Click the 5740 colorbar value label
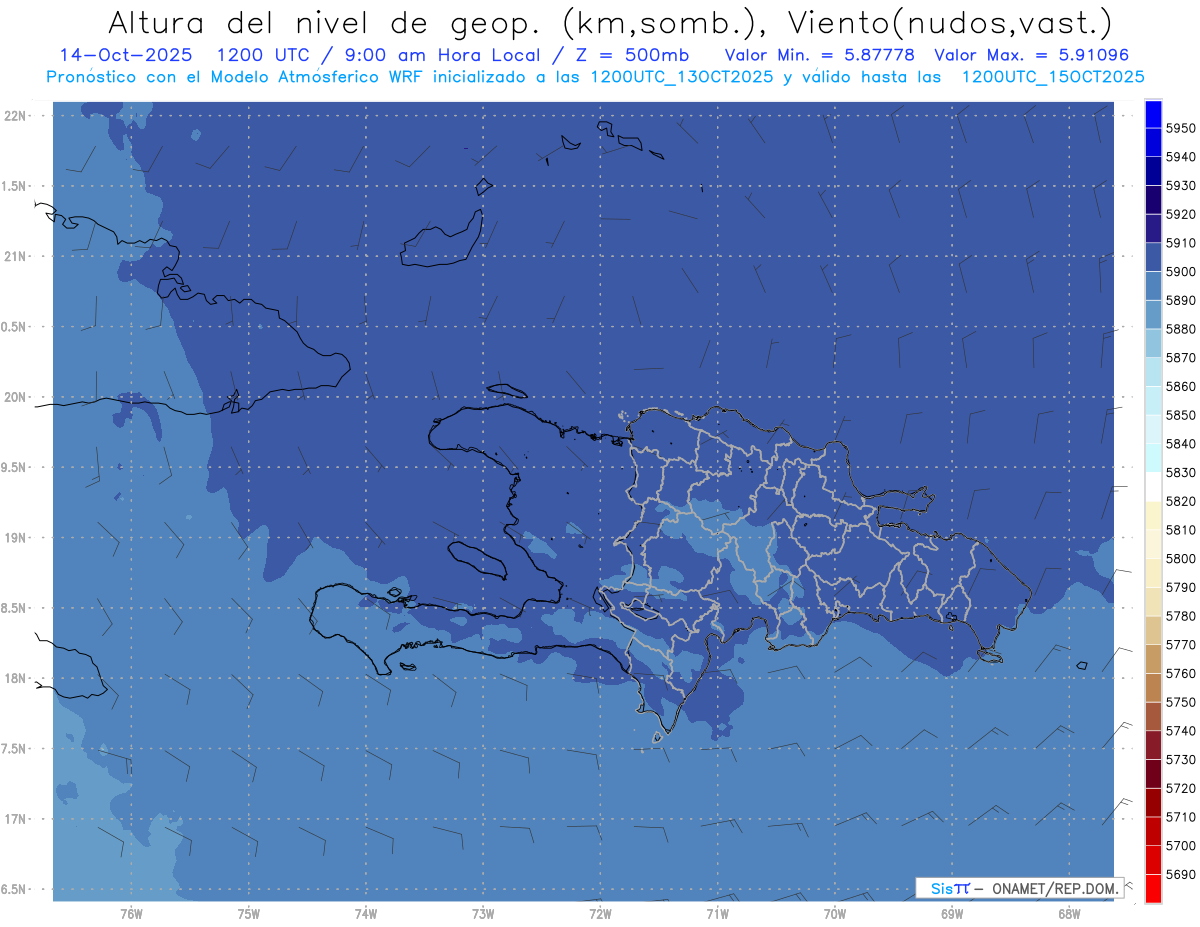The width and height of the screenshot is (1200, 927). pos(1181,731)
